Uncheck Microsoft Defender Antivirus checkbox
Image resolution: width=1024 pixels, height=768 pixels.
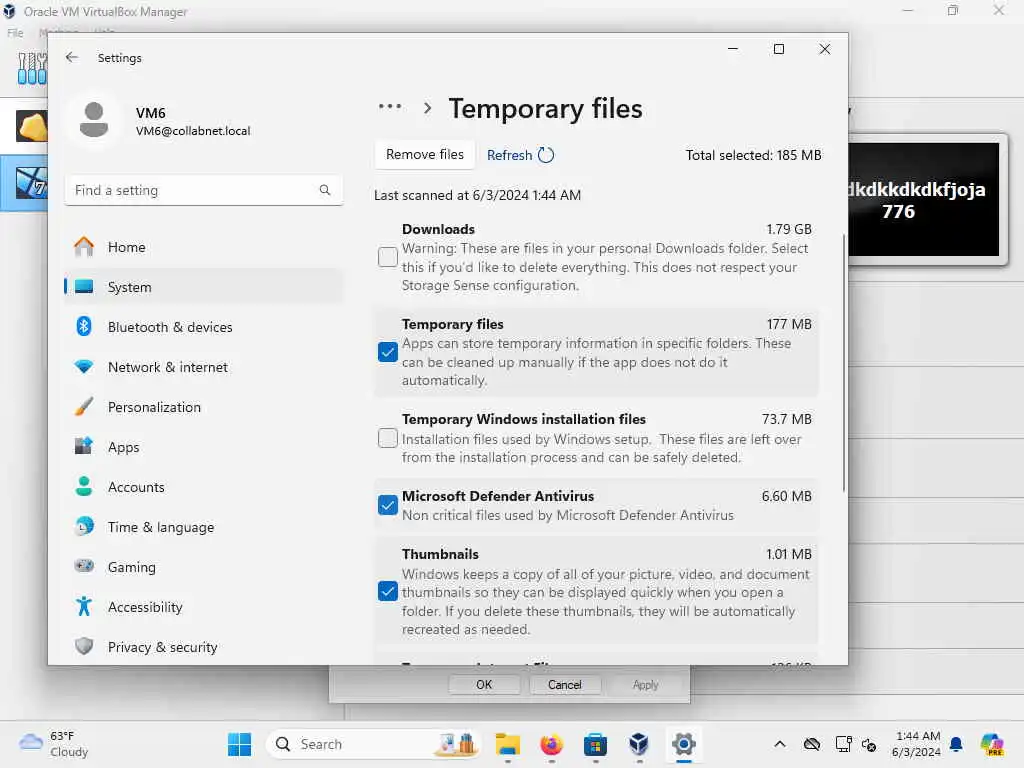coord(388,505)
